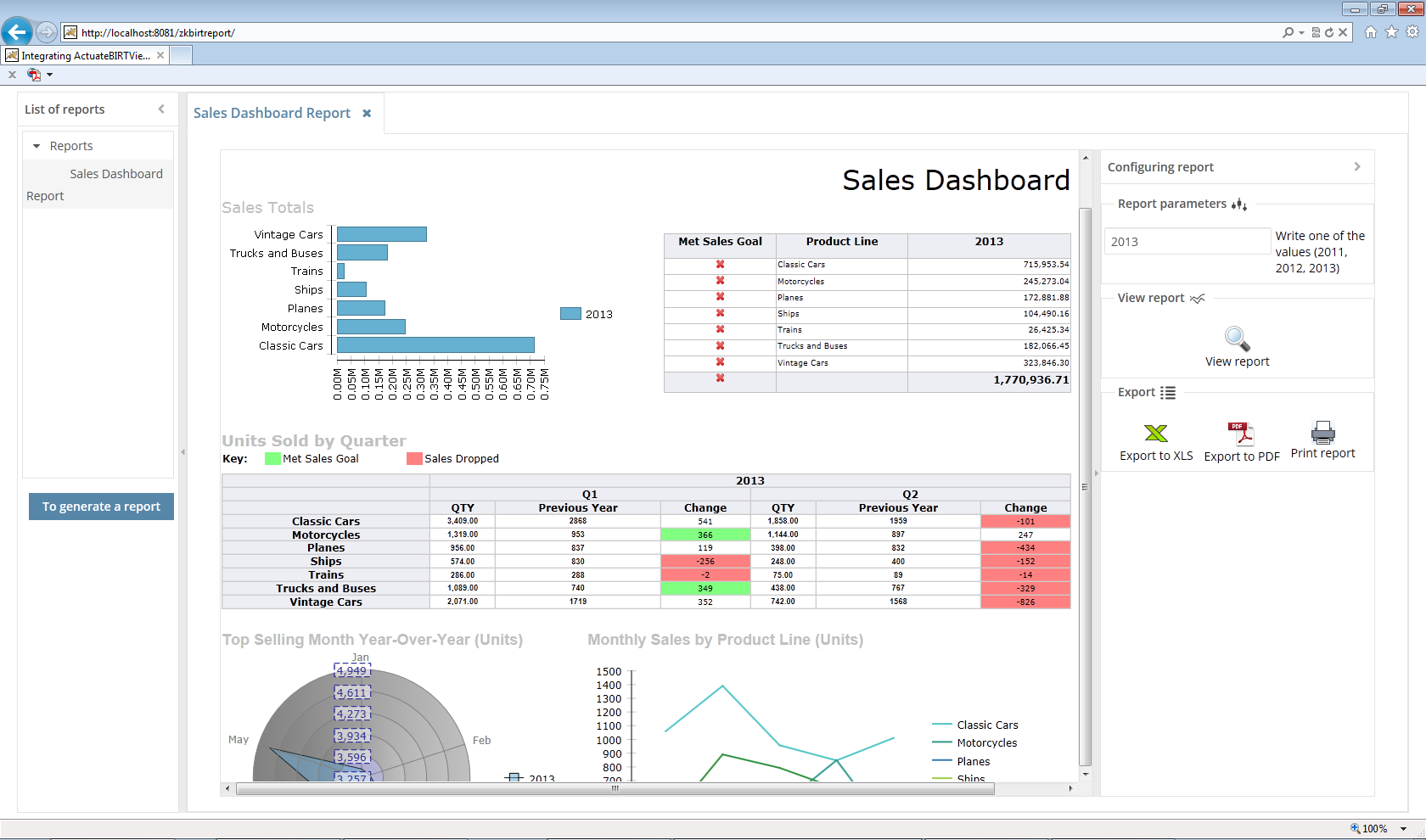The width and height of the screenshot is (1426, 840).
Task: Refresh the page in address bar
Action: click(x=1329, y=32)
